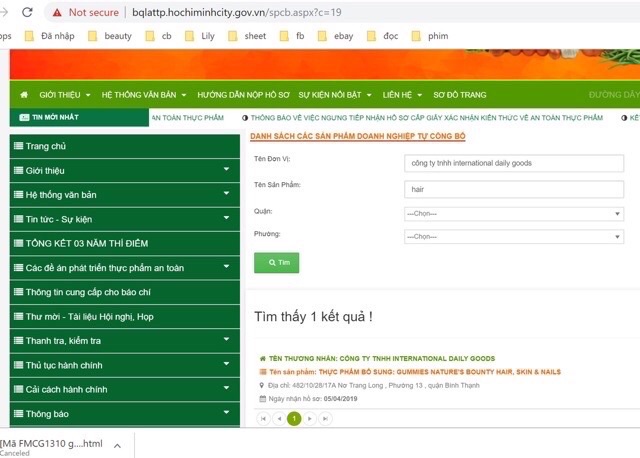Jump to the last results page
Viewport: 640px width, 458px height.
(324, 419)
